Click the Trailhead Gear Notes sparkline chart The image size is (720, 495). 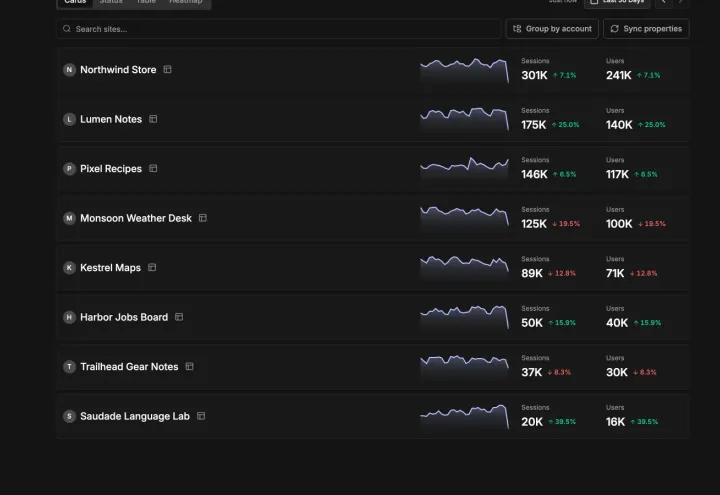pos(464,367)
